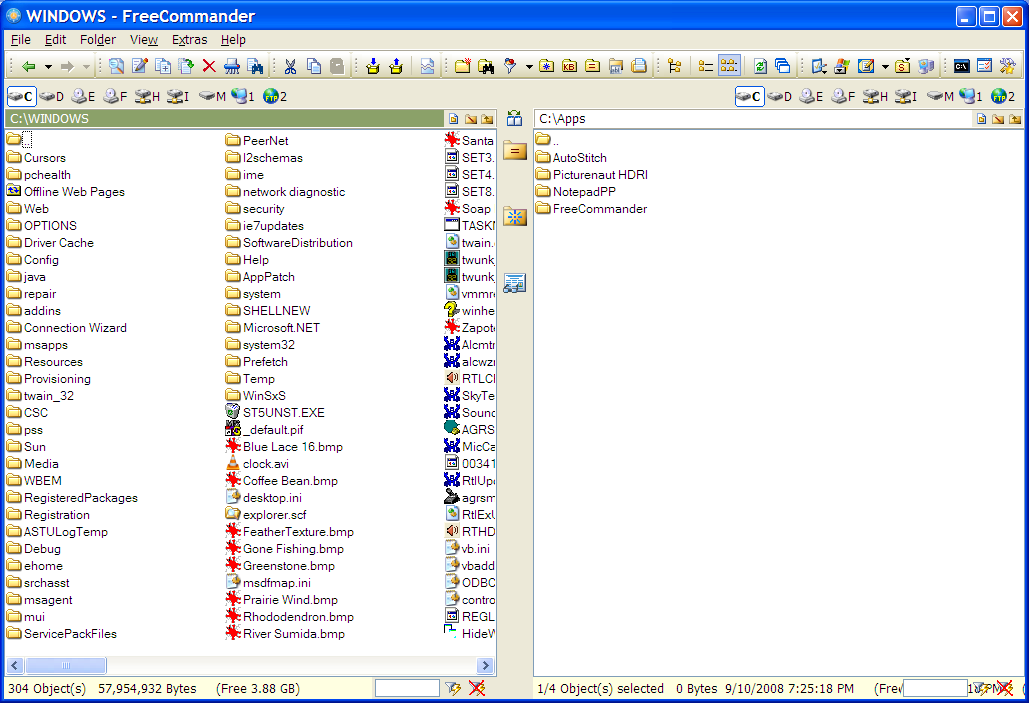Click the equal-panels folder icon in the splitter bar
Screen dimensions: 1029x703
(x=515, y=152)
